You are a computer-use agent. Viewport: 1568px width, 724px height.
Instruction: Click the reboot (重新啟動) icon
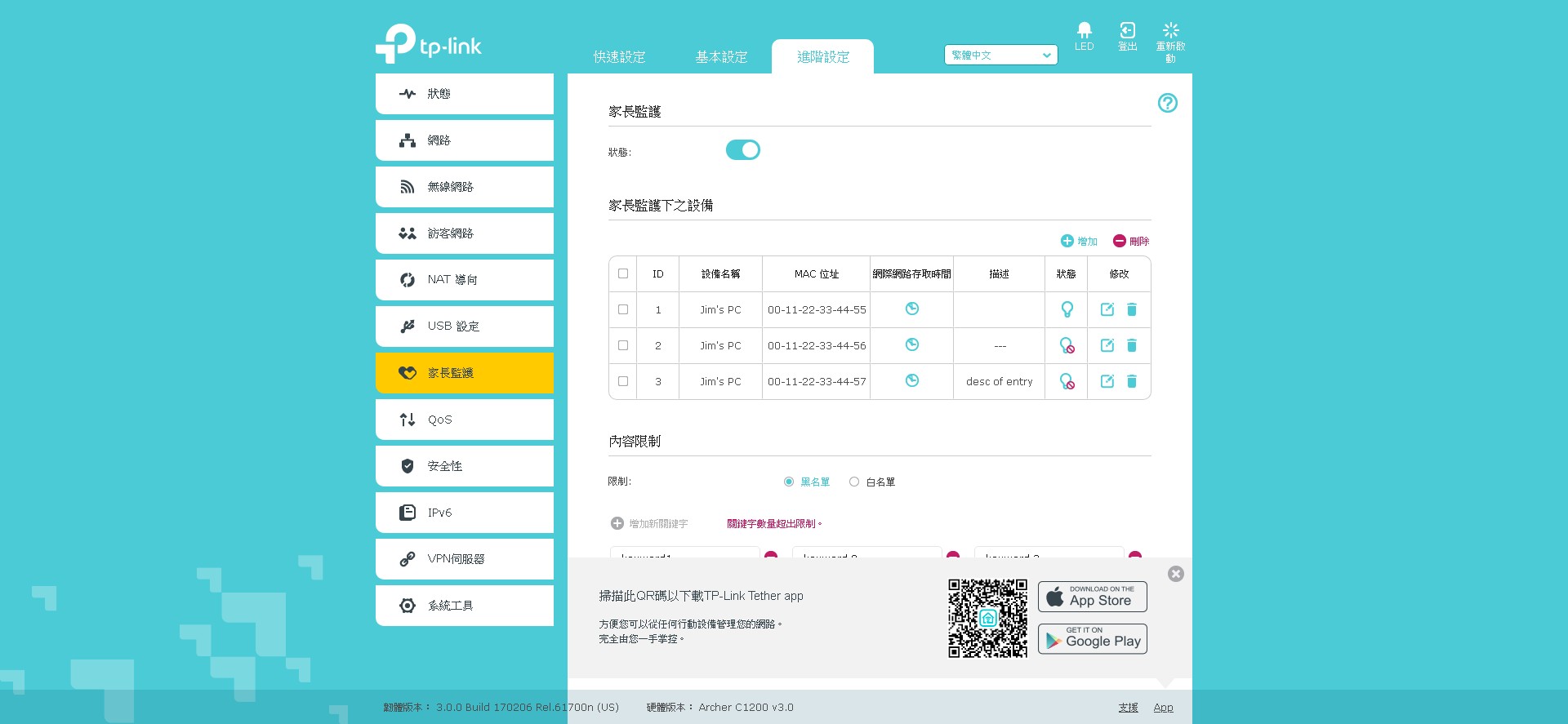point(1170,30)
